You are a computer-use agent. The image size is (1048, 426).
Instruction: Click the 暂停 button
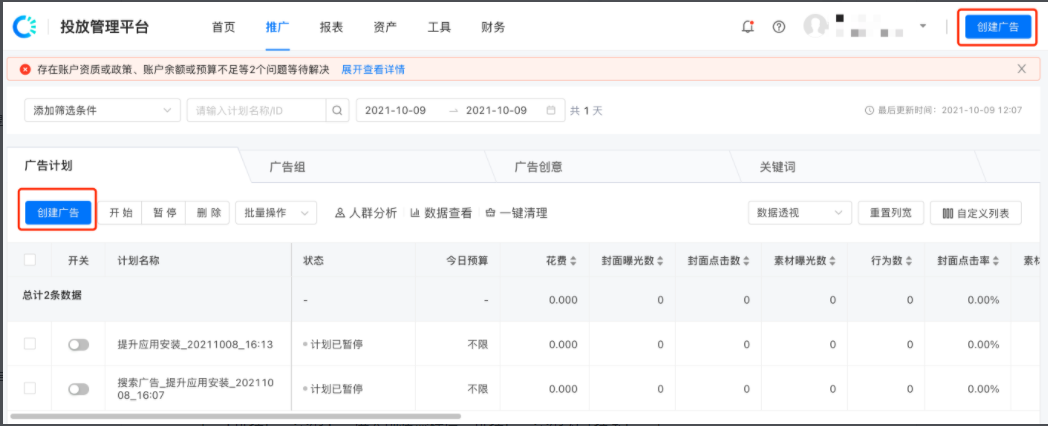164,213
